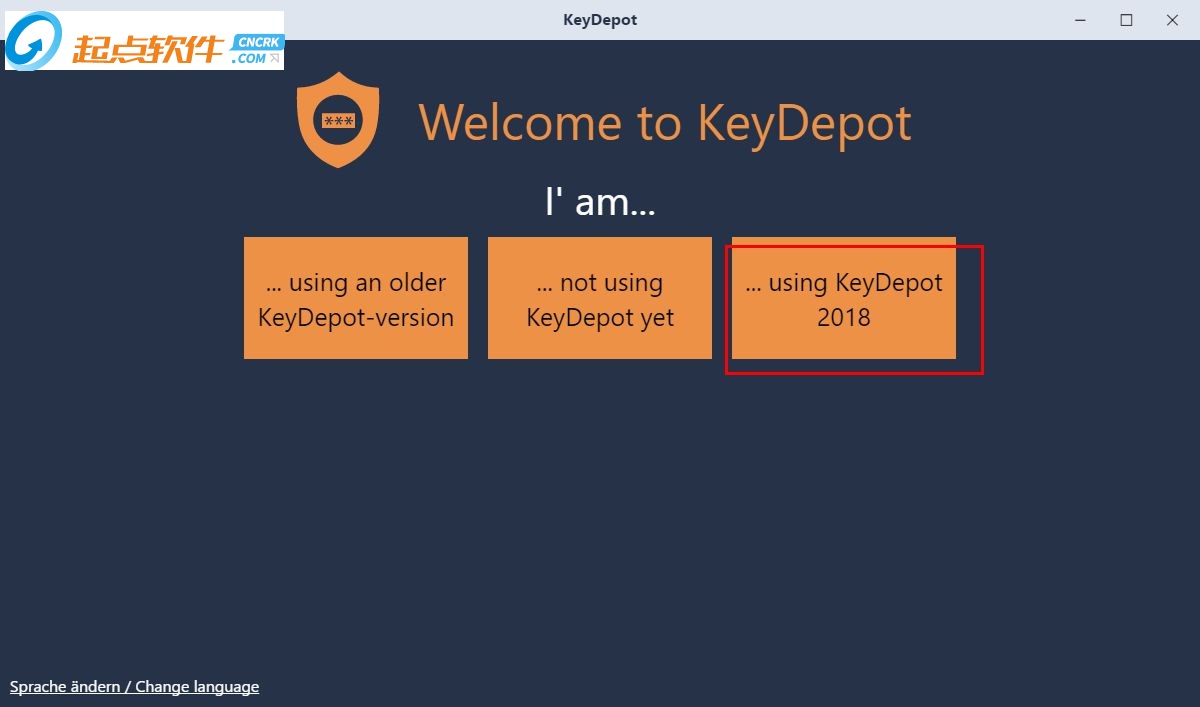Click the empty title bar right of KeyDepot
1200x707 pixels.
tap(850, 20)
